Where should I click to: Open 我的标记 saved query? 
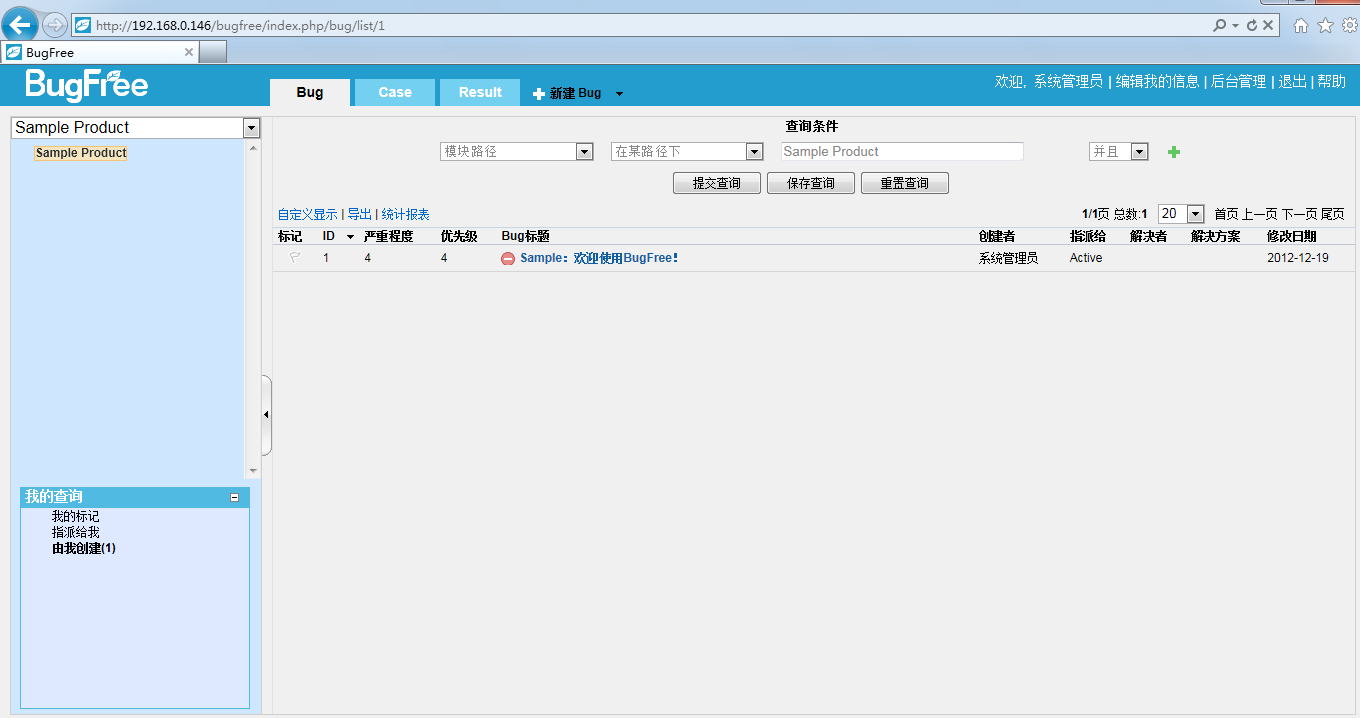pyautogui.click(x=76, y=517)
